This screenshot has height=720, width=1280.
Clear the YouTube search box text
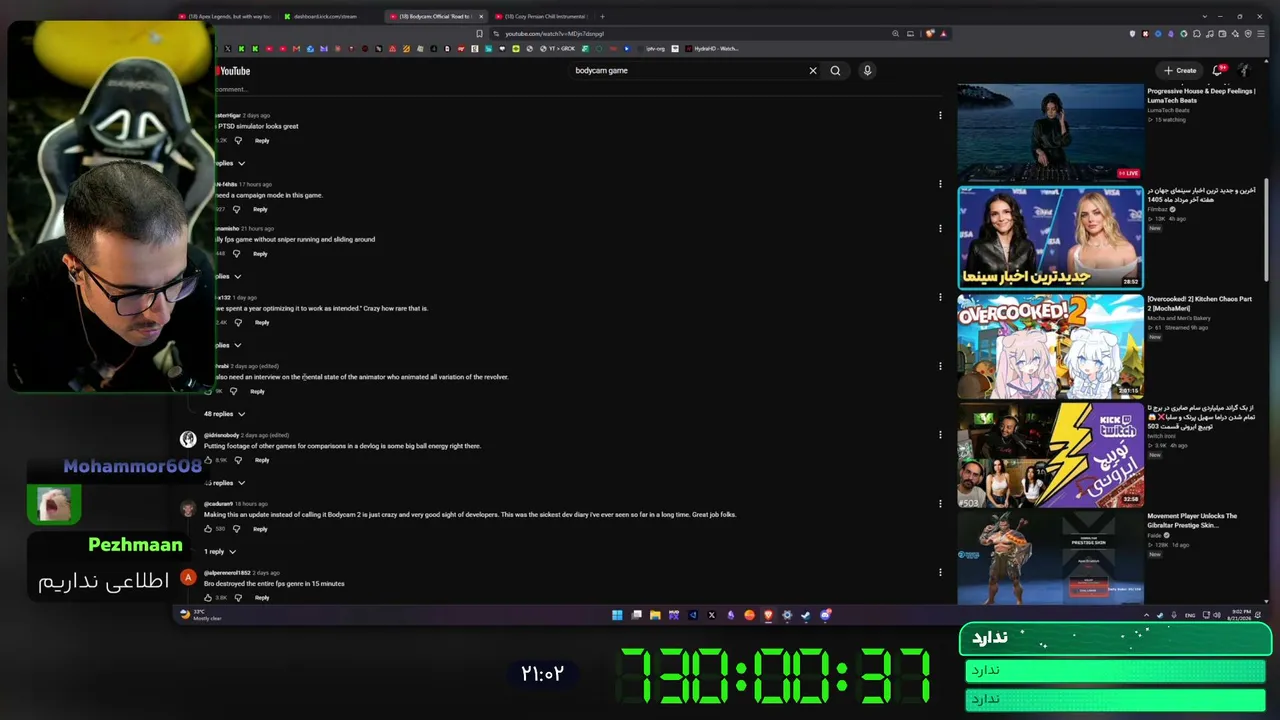pos(813,71)
